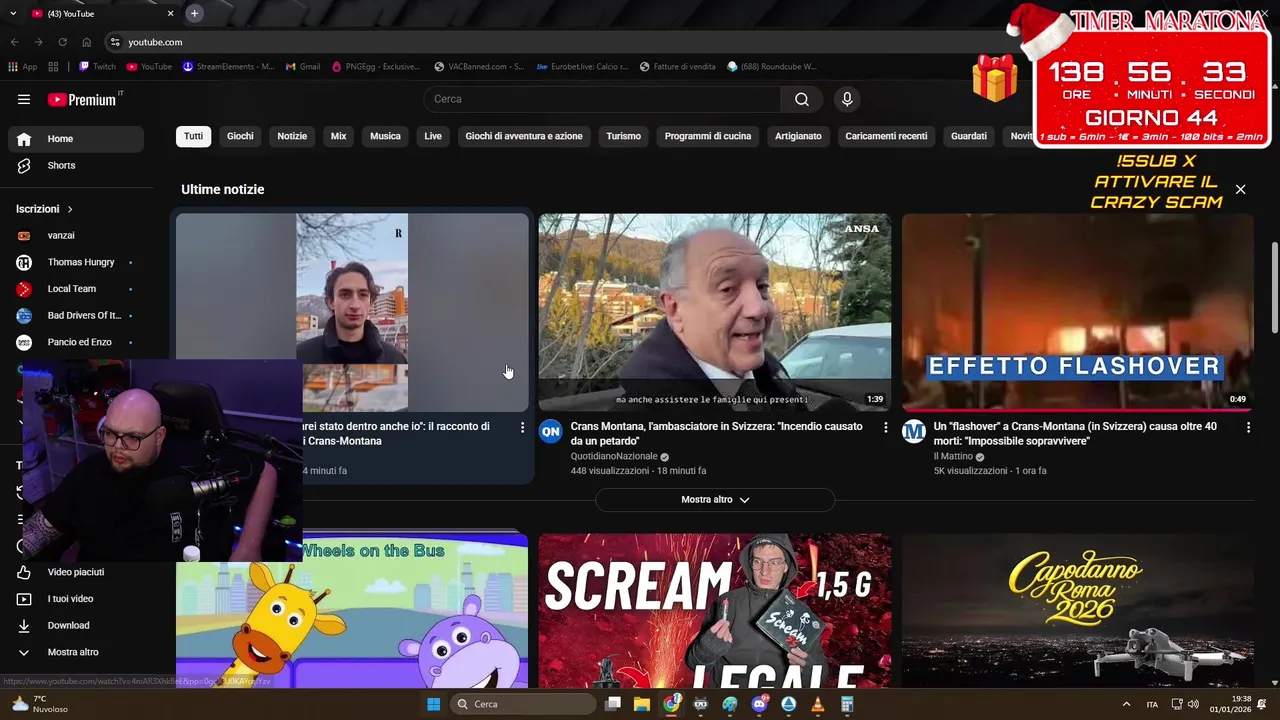Viewport: 1280px width, 720px height.
Task: Open VLC from the taskbar
Action: pos(818,704)
